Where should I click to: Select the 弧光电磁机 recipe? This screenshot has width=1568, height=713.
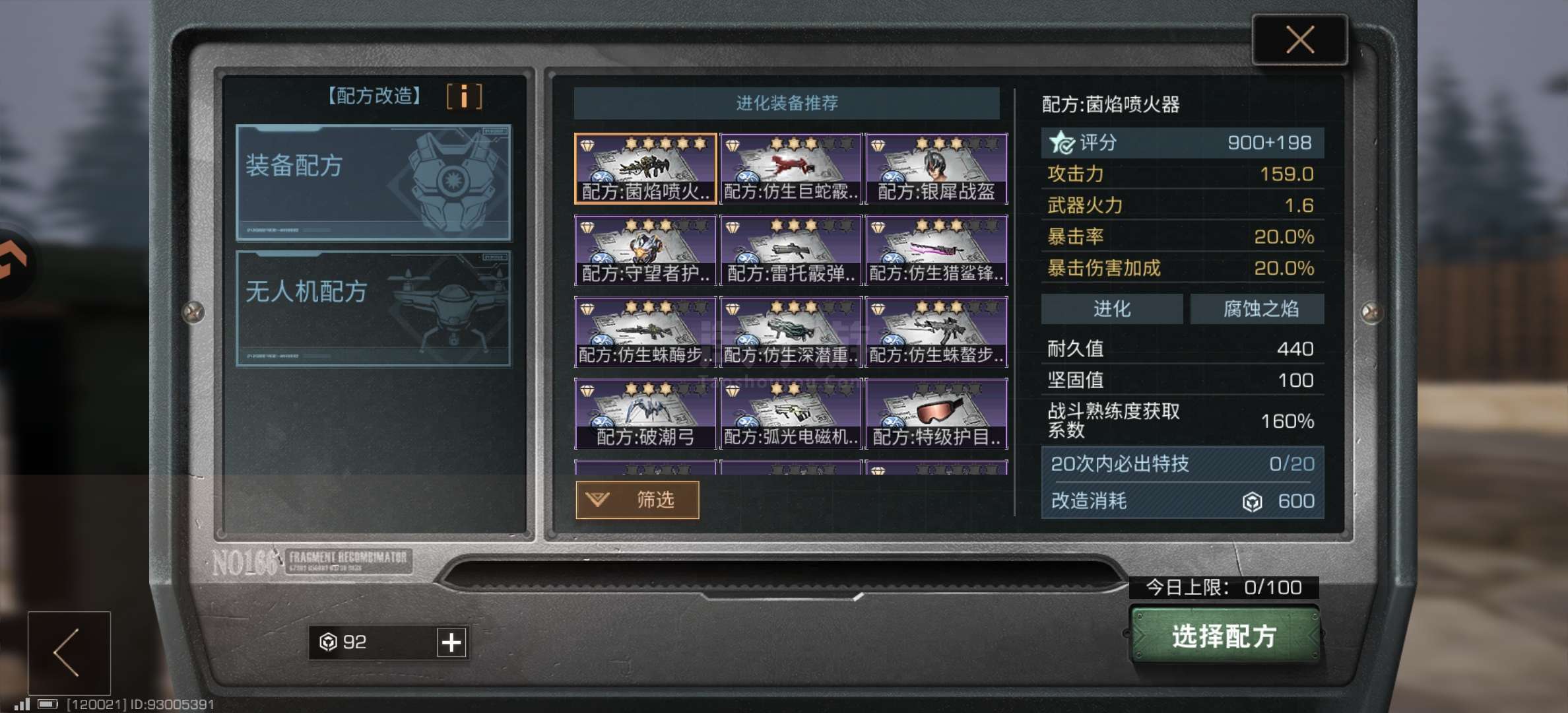[x=791, y=414]
